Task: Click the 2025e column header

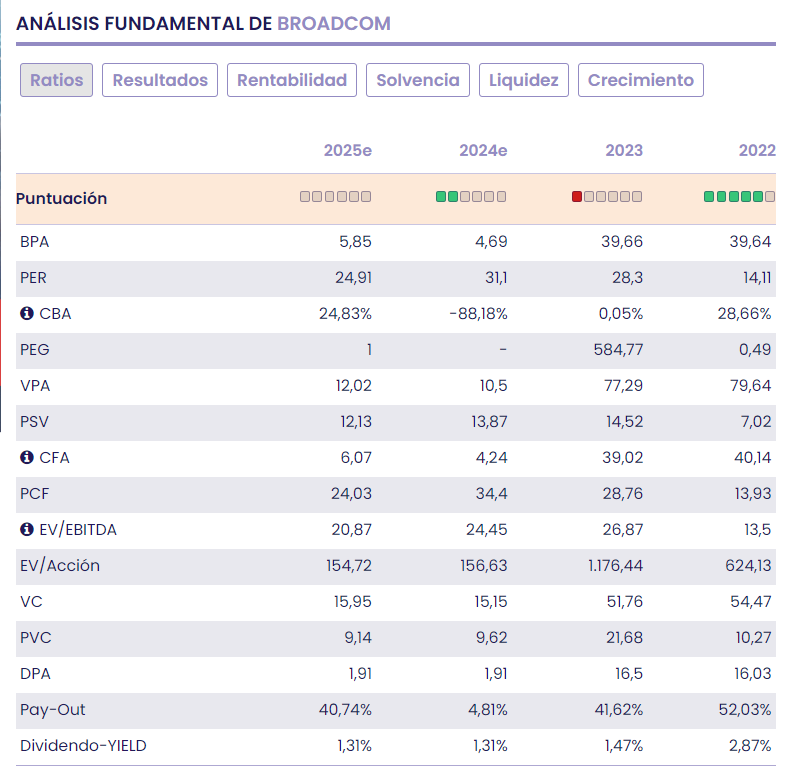Action: click(x=347, y=151)
